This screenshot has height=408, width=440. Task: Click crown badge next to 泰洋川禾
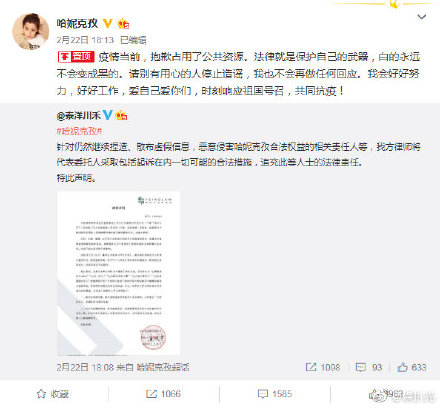click(x=121, y=116)
